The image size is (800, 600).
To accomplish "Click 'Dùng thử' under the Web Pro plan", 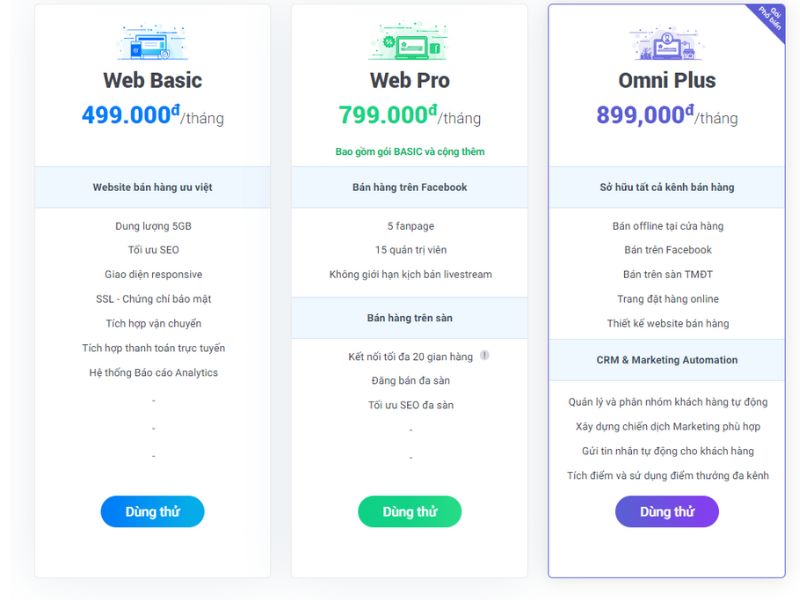I will pos(410,511).
